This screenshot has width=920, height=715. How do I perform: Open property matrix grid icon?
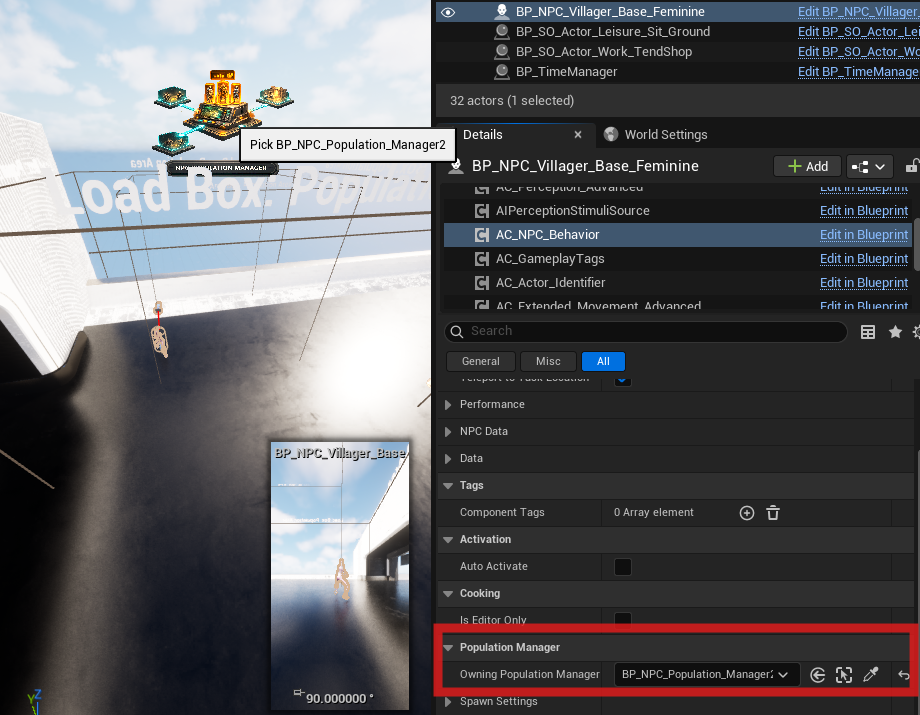pos(868,332)
